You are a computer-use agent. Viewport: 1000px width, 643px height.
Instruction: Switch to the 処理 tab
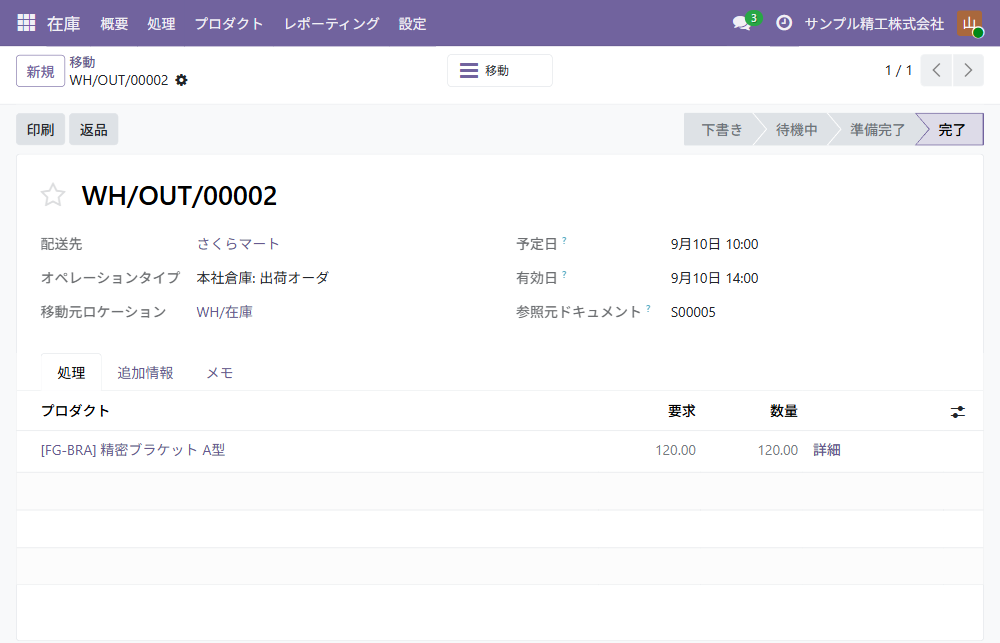(x=71, y=373)
